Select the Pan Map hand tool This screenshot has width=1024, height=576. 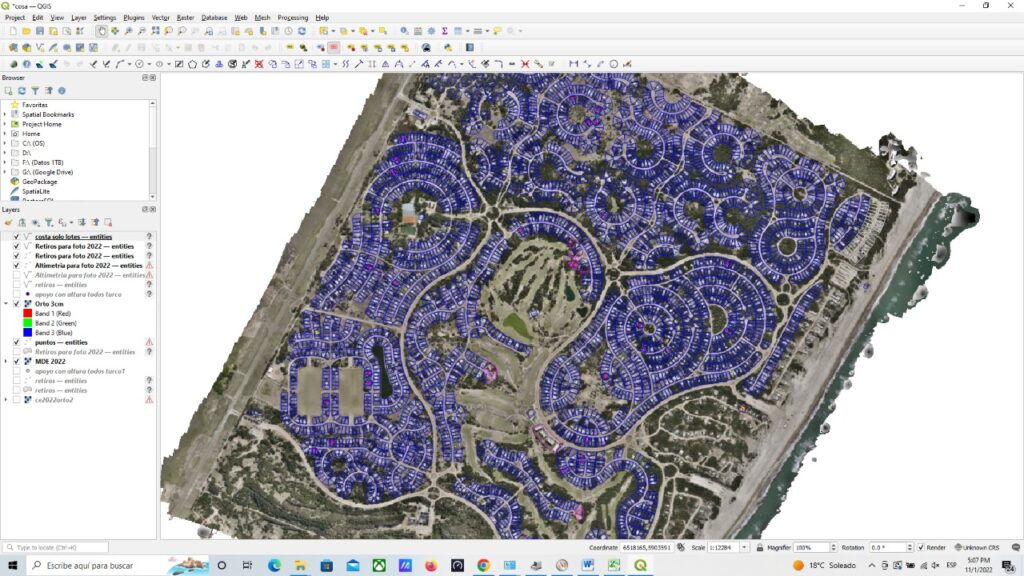point(102,31)
